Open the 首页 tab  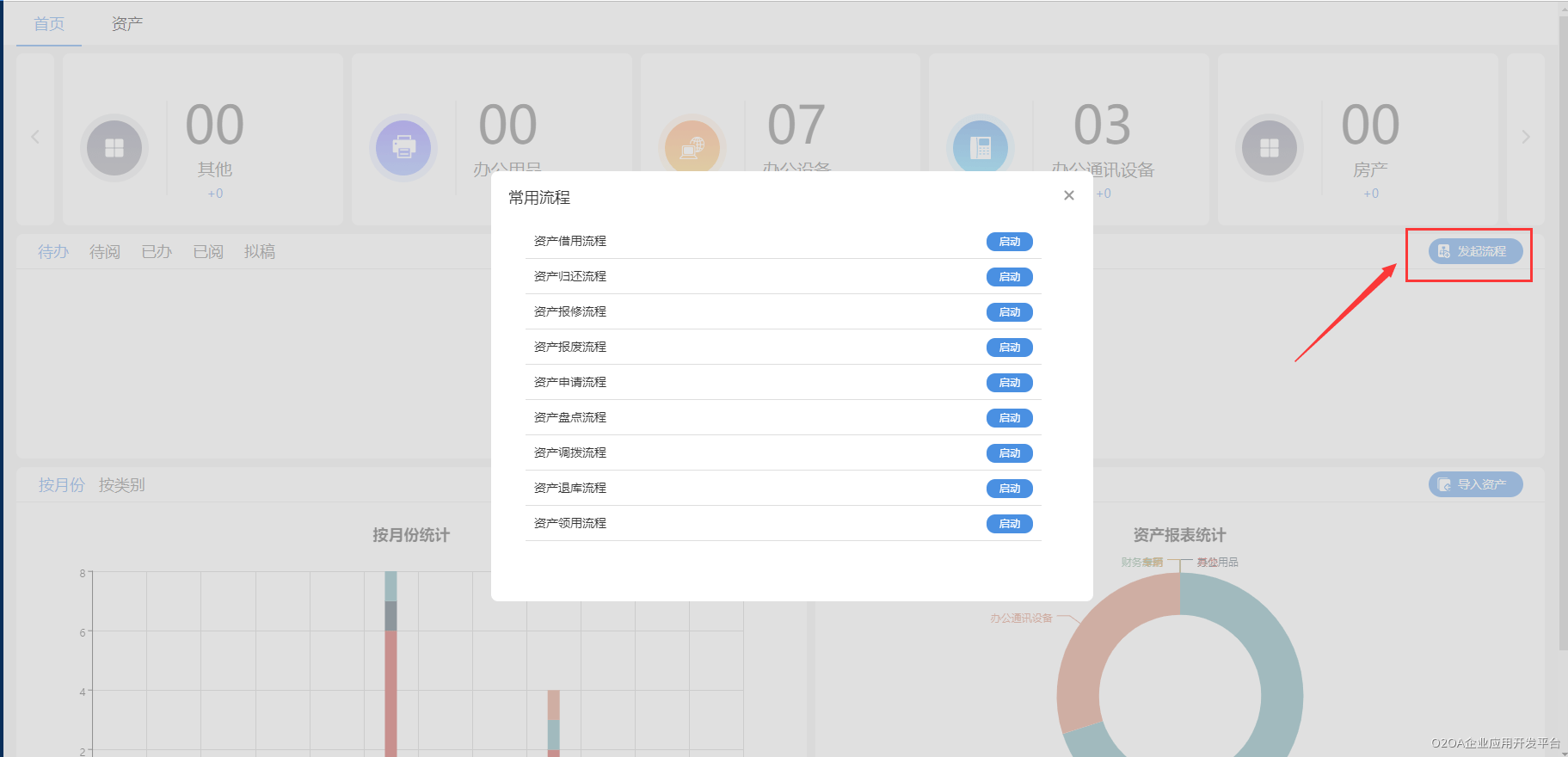pyautogui.click(x=49, y=24)
